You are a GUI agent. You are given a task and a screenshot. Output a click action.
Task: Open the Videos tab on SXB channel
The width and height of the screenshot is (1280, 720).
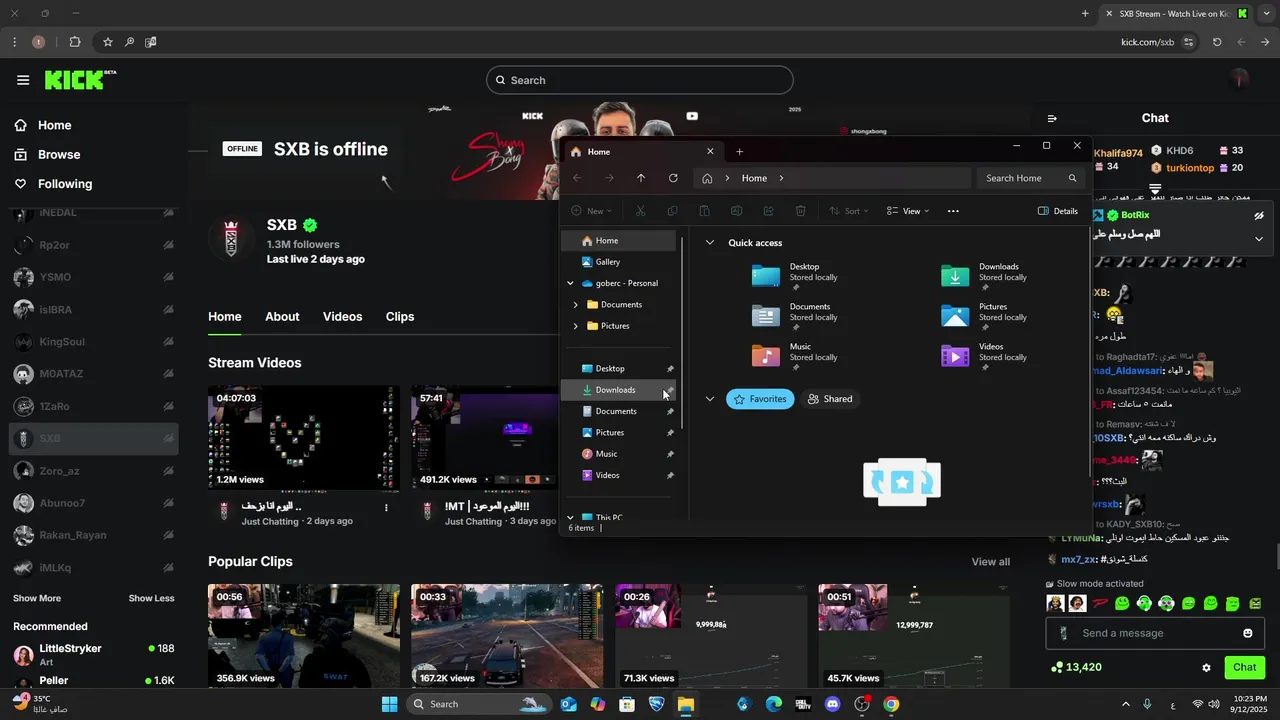click(x=342, y=316)
